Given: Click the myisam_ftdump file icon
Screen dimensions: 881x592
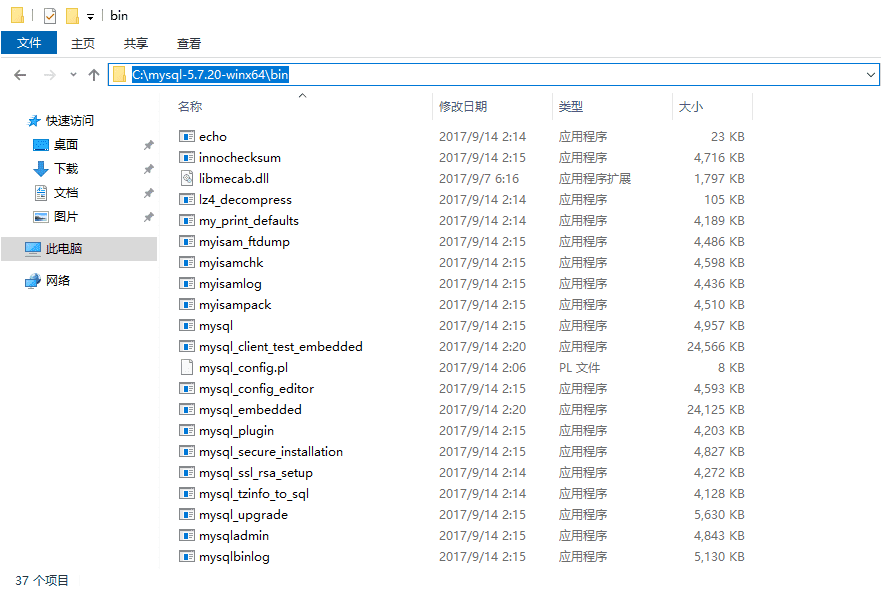Looking at the screenshot, I should [187, 242].
